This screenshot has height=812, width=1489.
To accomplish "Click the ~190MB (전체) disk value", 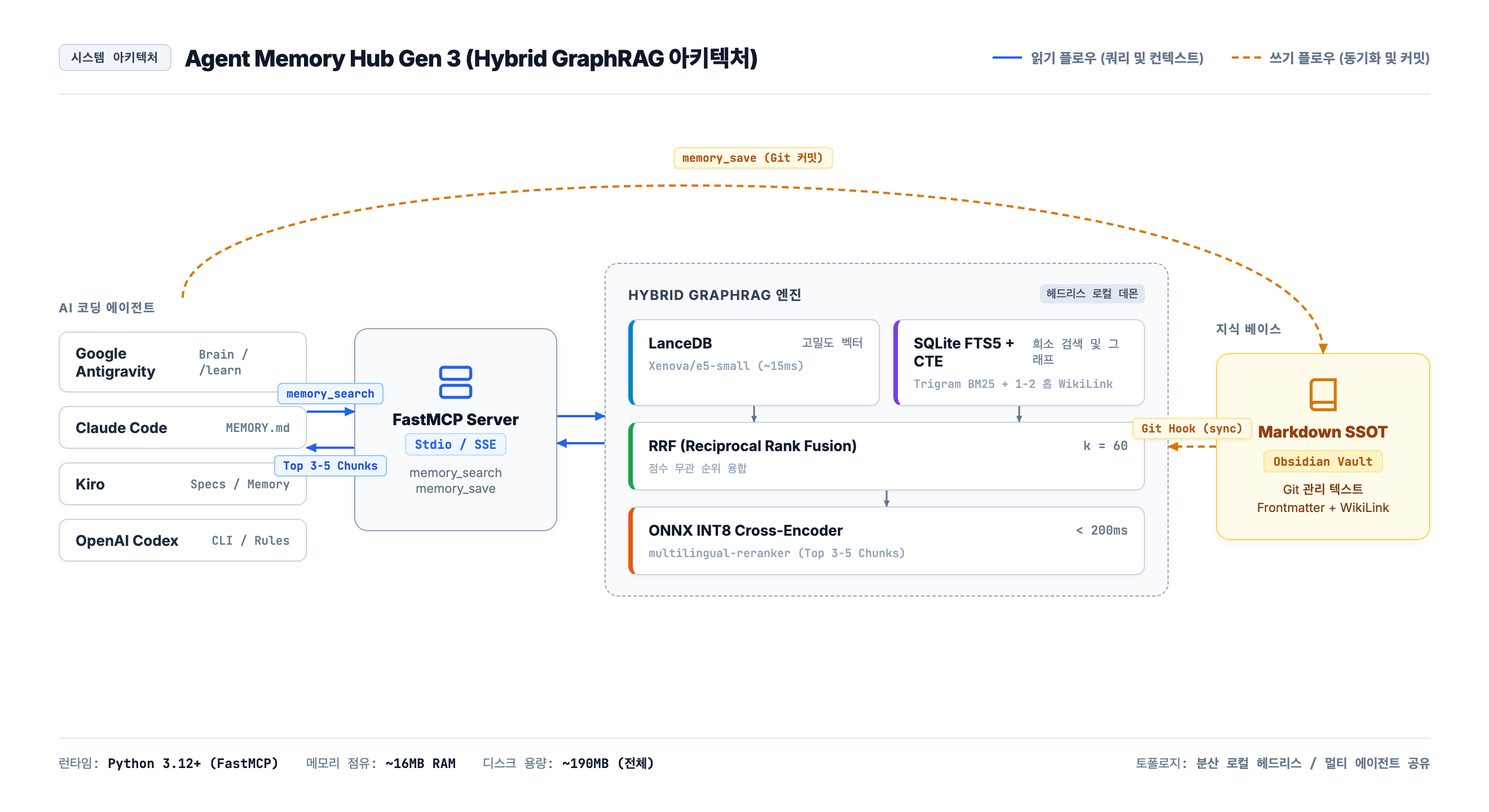I will pyautogui.click(x=607, y=764).
